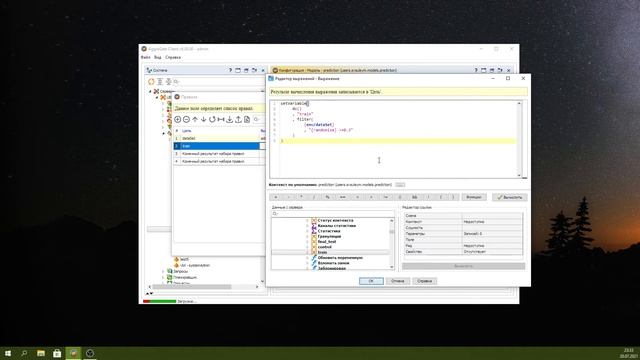Click the red-green progress bar in status bar
Viewport: 640px width, 360px height.
point(159,301)
